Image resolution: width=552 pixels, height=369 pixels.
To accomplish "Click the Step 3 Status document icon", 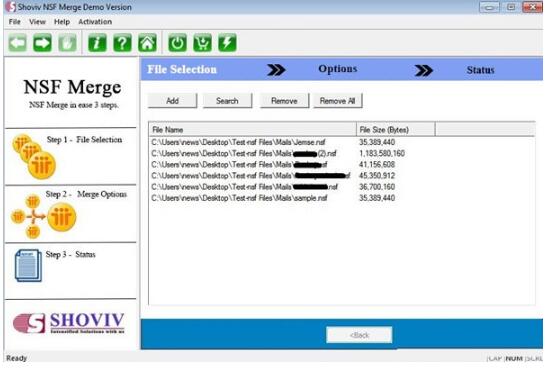I will click(x=28, y=265).
